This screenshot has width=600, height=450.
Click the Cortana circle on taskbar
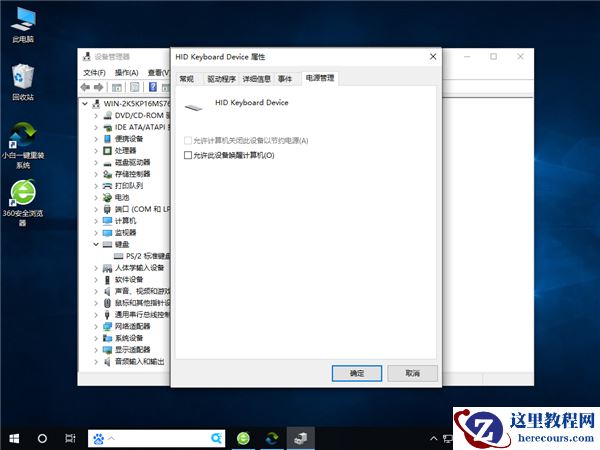(42, 438)
